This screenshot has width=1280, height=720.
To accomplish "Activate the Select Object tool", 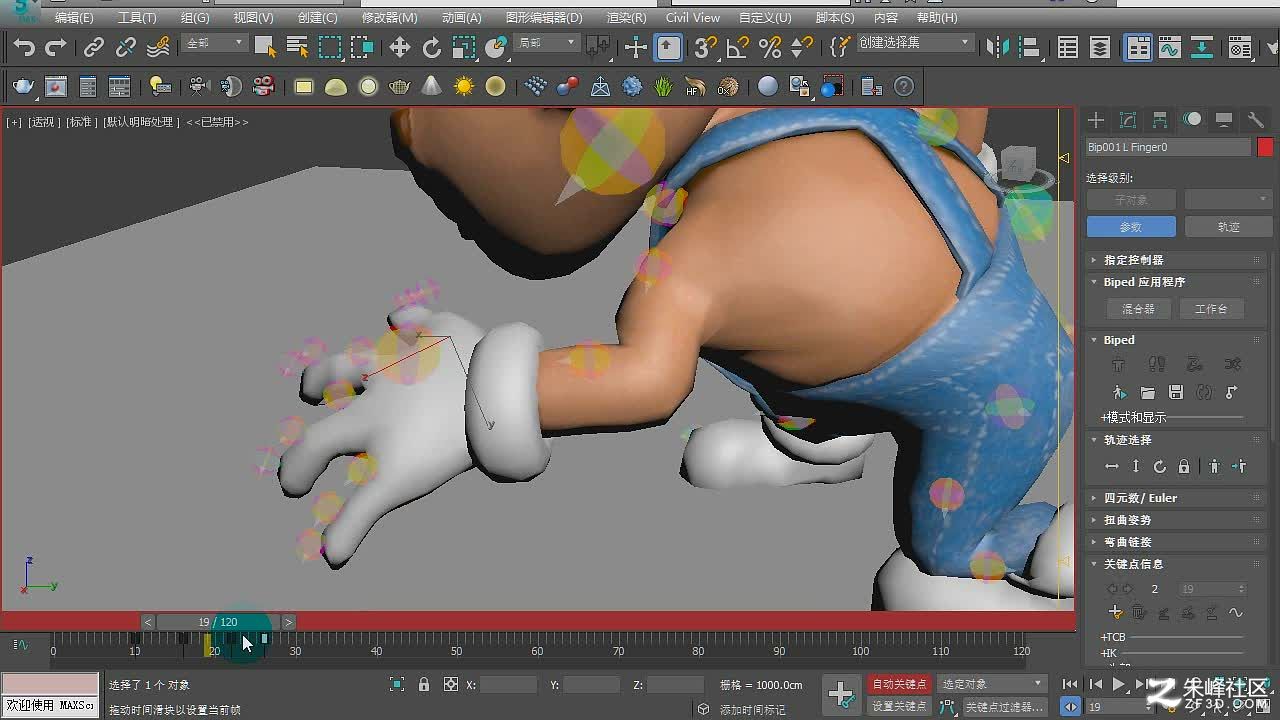I will tap(265, 47).
